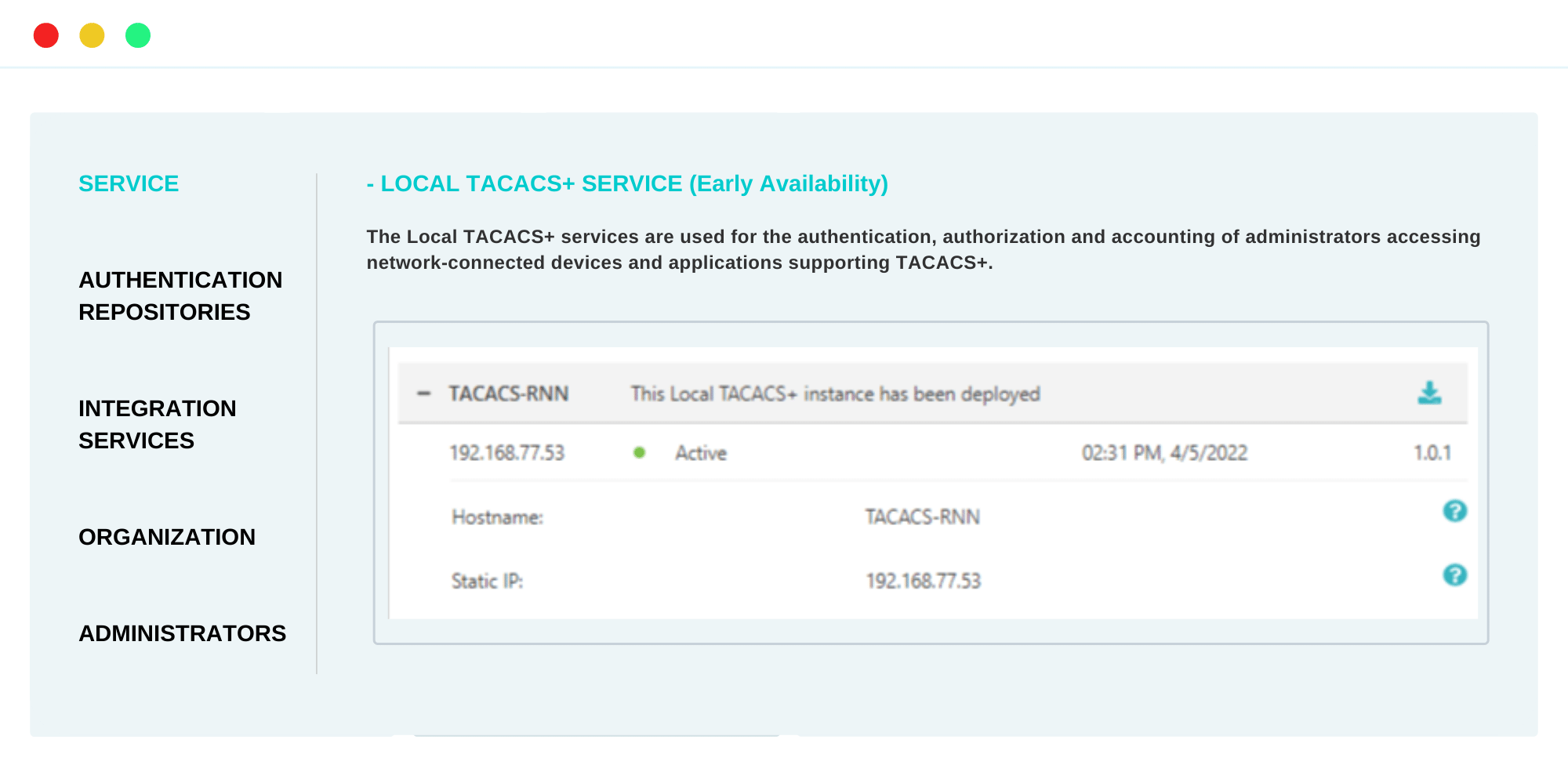Click the TACACS-RNN instance name in header
The height and width of the screenshot is (783, 1568).
[x=508, y=393]
